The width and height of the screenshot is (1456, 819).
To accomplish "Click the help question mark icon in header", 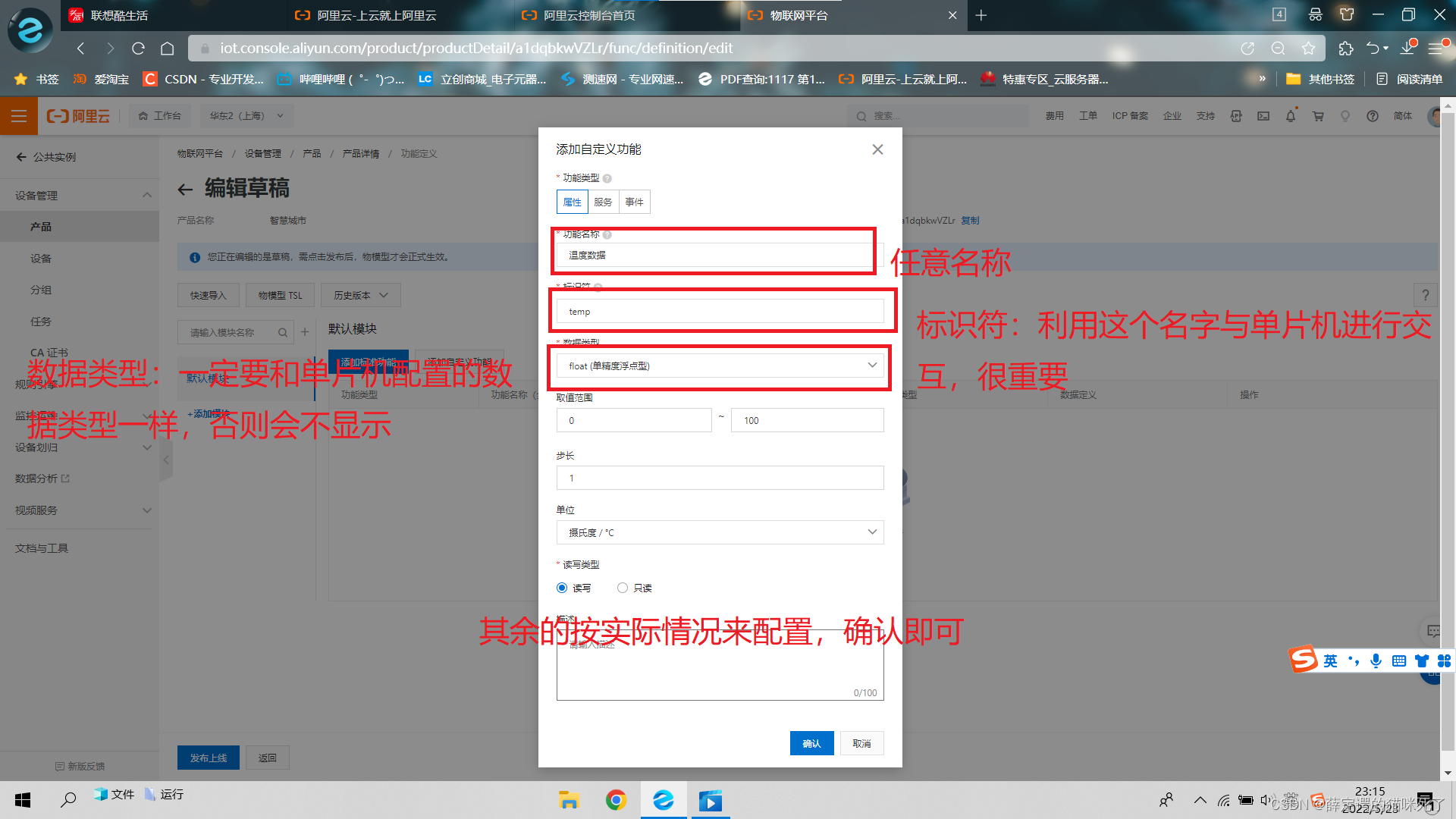I will (1373, 116).
